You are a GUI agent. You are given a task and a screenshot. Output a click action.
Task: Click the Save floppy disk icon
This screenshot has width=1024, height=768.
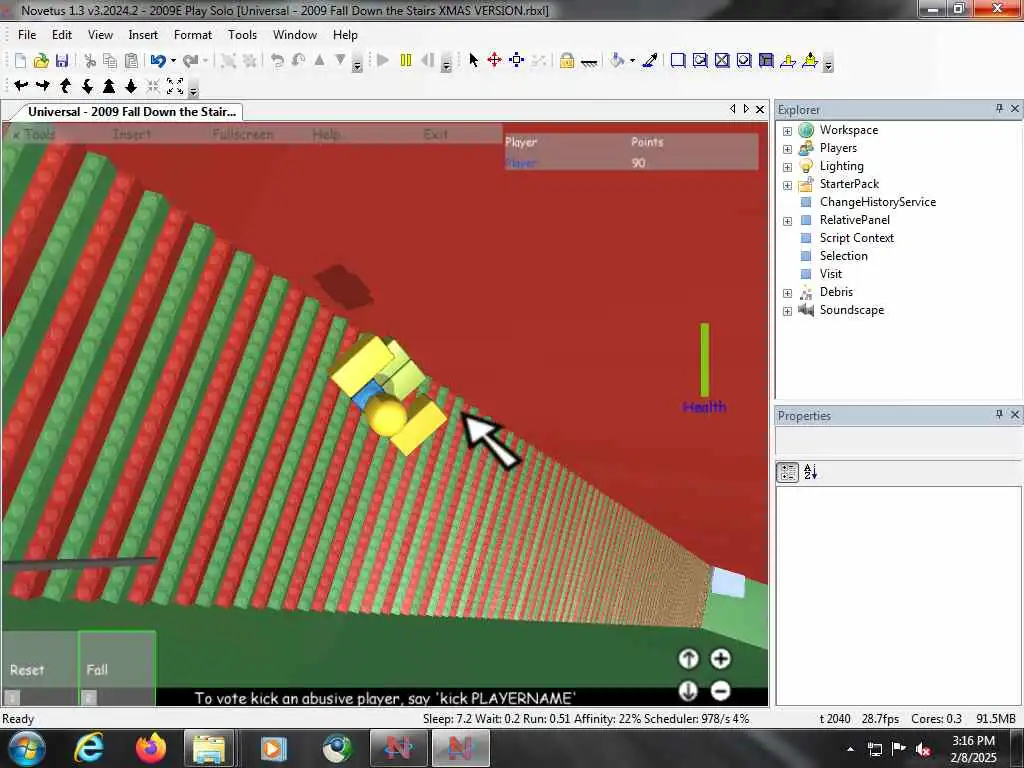61,61
